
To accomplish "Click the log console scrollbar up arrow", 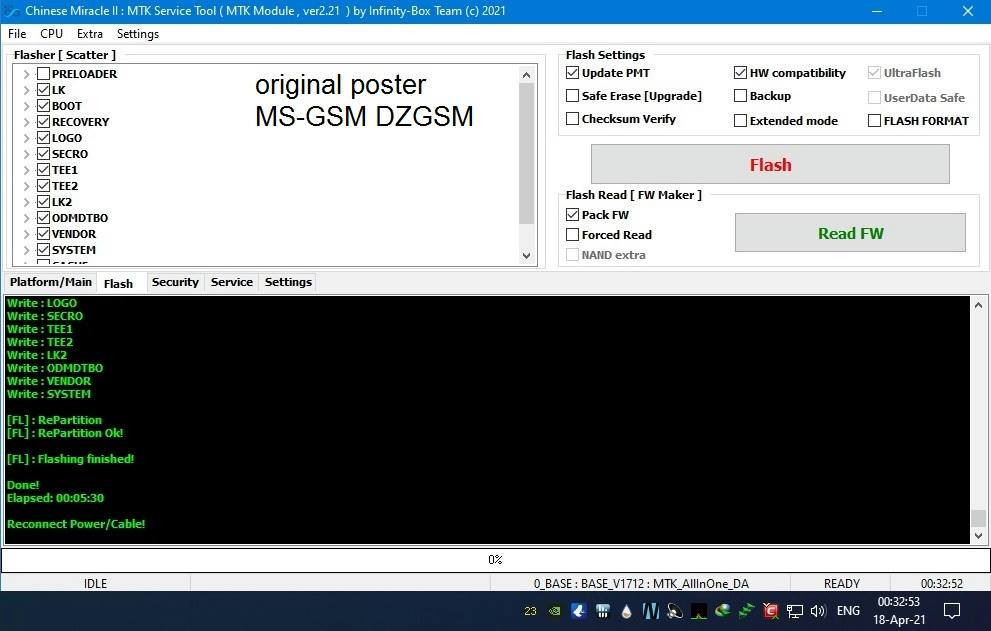I will [x=978, y=305].
